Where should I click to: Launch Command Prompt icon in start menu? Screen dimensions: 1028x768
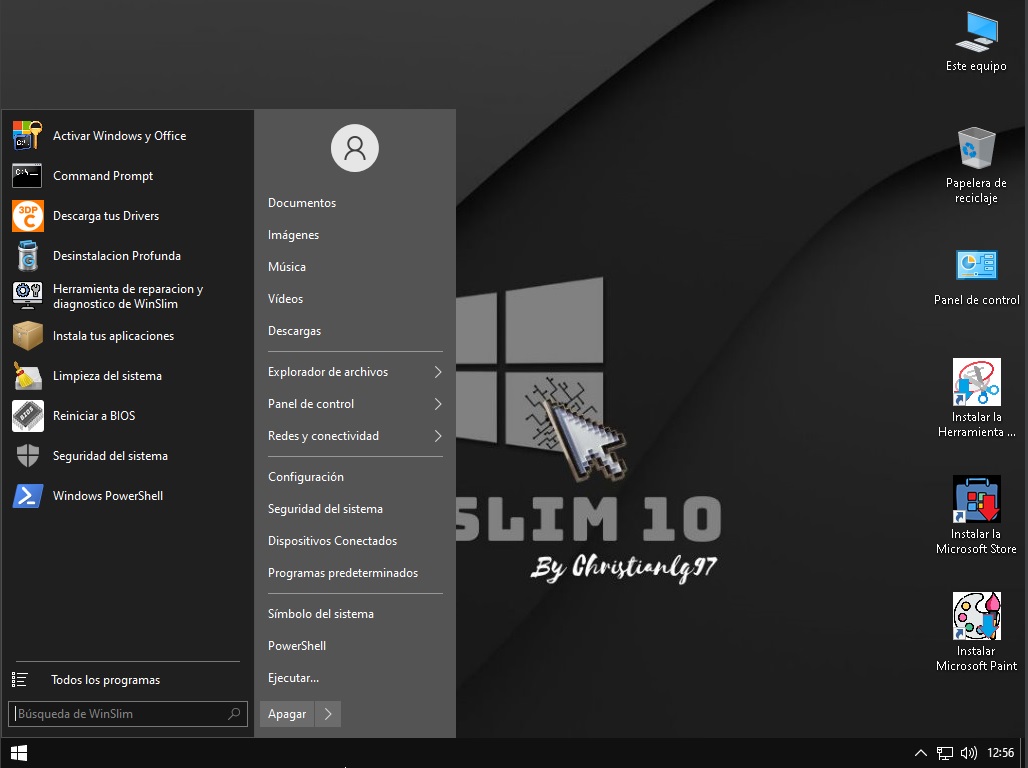click(x=28, y=176)
